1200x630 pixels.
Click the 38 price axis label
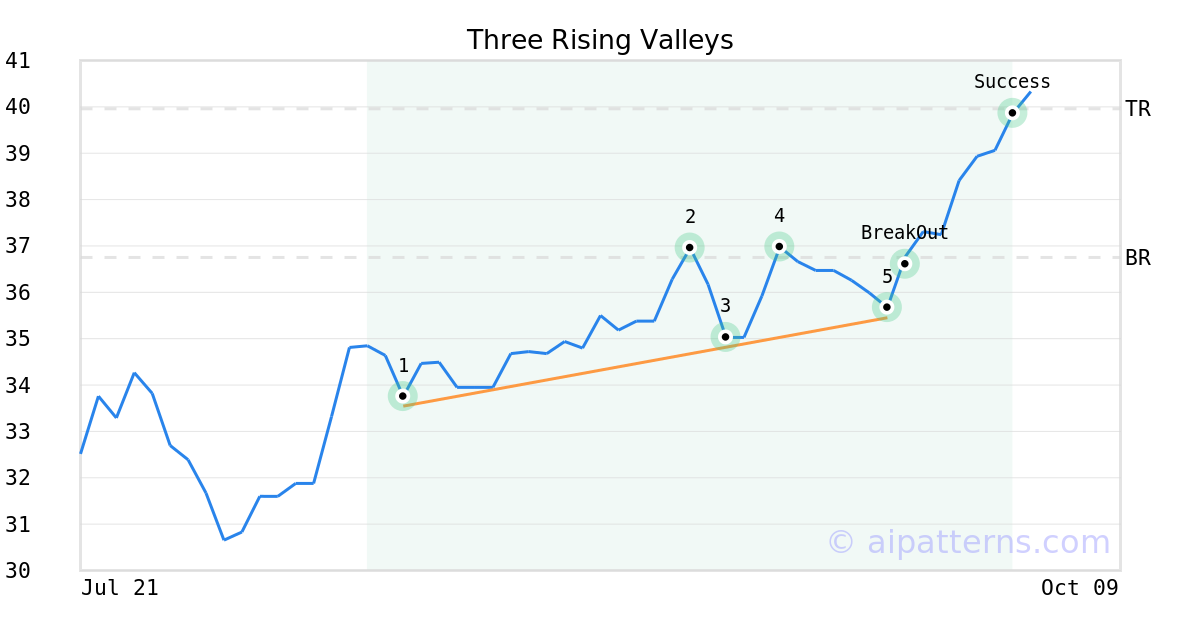tap(18, 200)
